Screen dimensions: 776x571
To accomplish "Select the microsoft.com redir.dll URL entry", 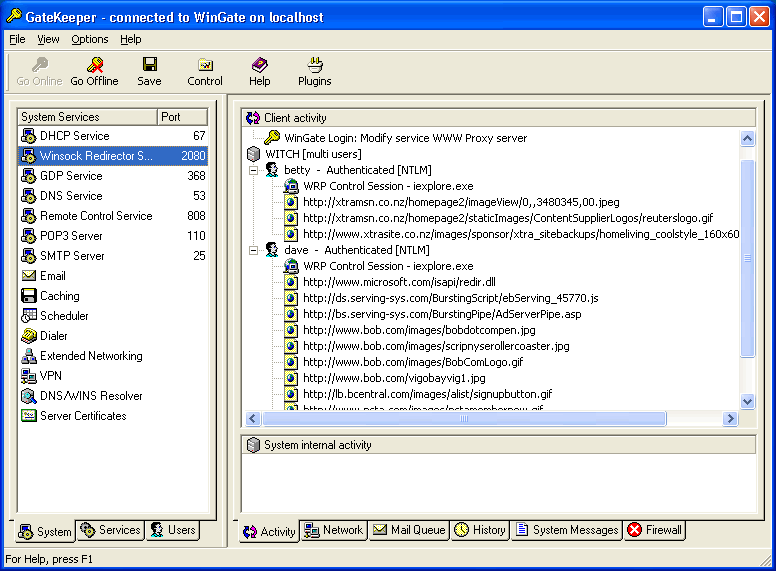I will point(399,282).
